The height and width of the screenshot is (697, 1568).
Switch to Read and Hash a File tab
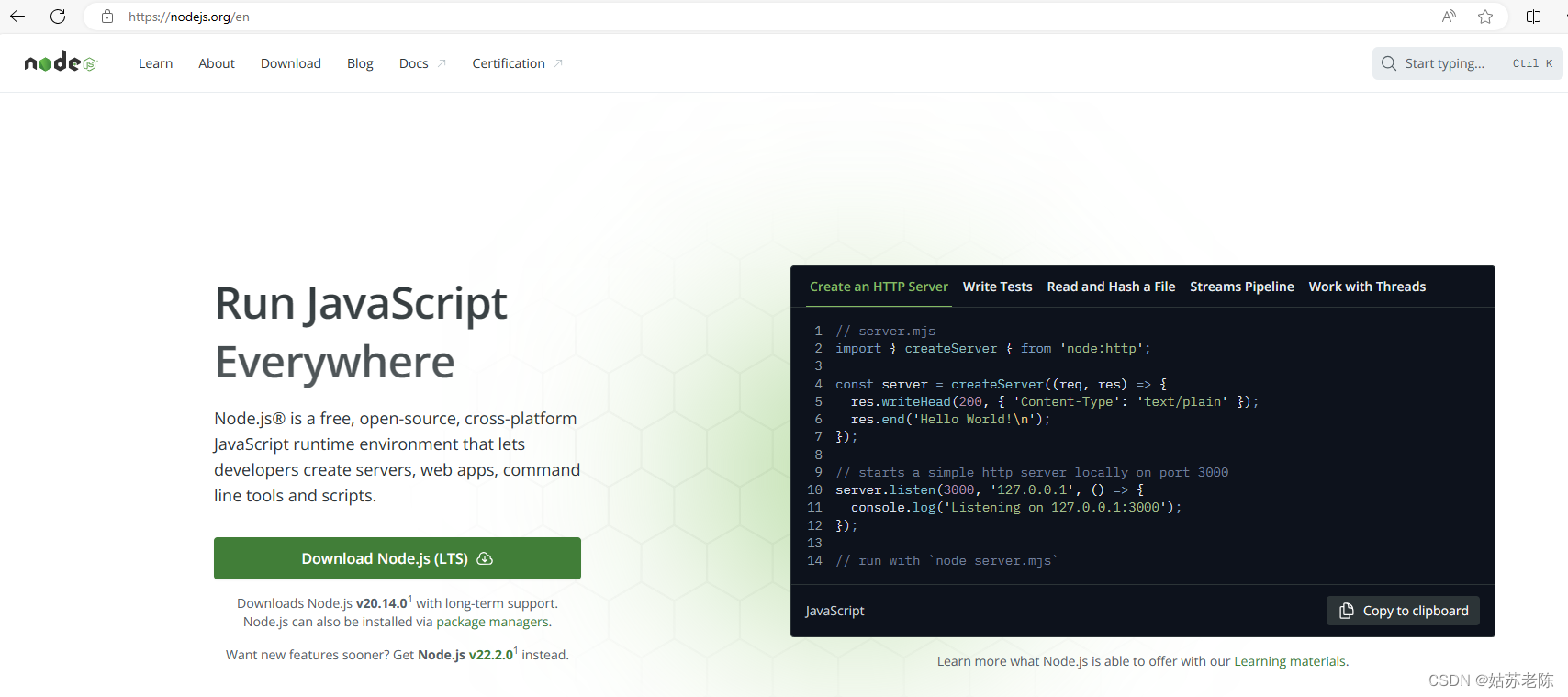tap(1111, 287)
